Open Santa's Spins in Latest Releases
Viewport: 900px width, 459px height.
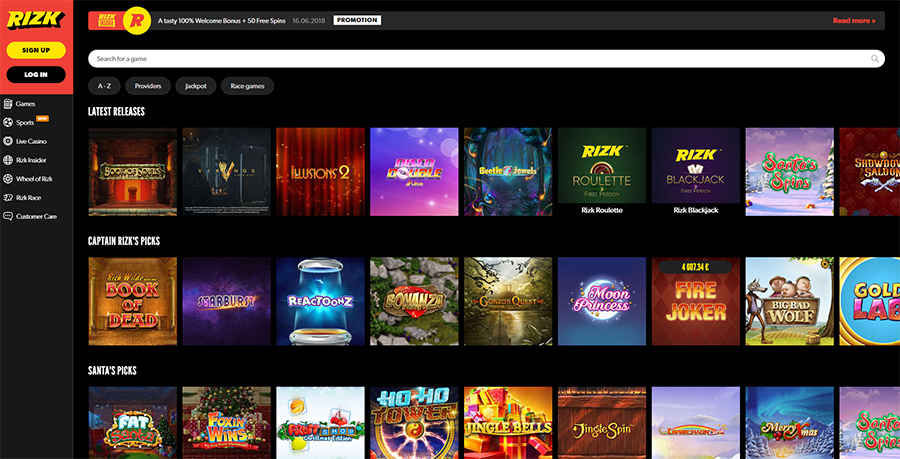click(x=789, y=172)
